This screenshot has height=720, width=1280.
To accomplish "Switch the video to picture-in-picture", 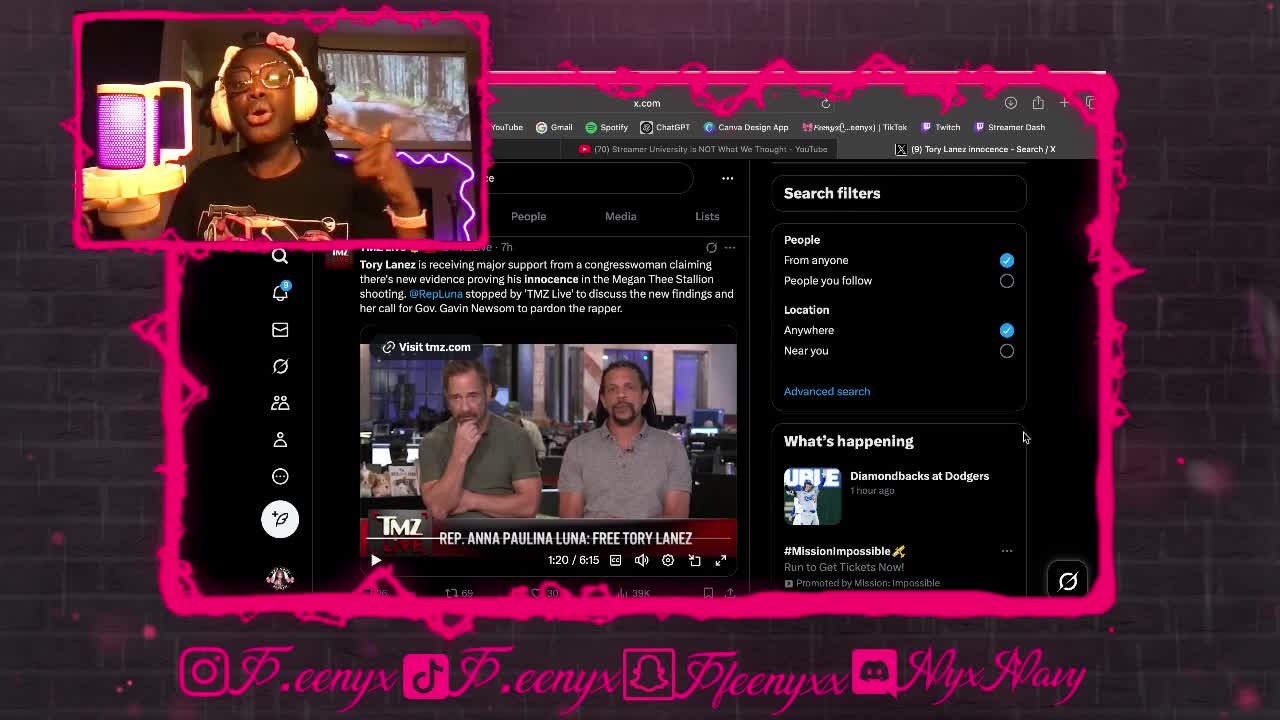I will click(694, 560).
